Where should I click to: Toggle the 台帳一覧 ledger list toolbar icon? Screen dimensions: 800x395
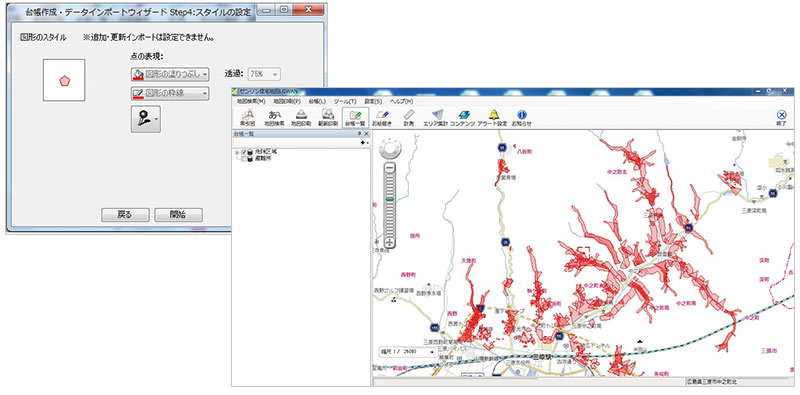click(x=355, y=118)
